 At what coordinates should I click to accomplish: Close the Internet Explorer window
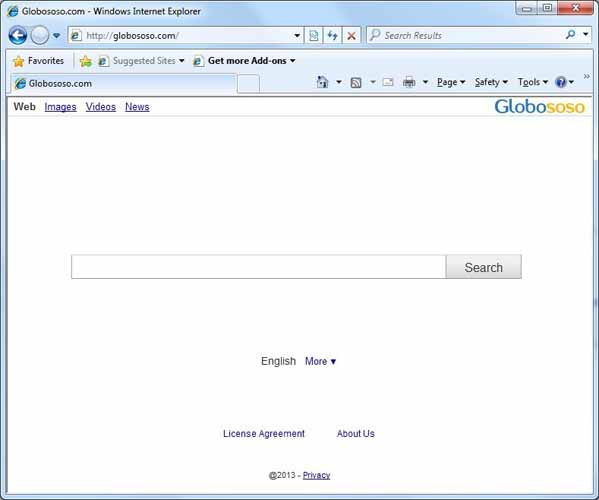pos(575,8)
